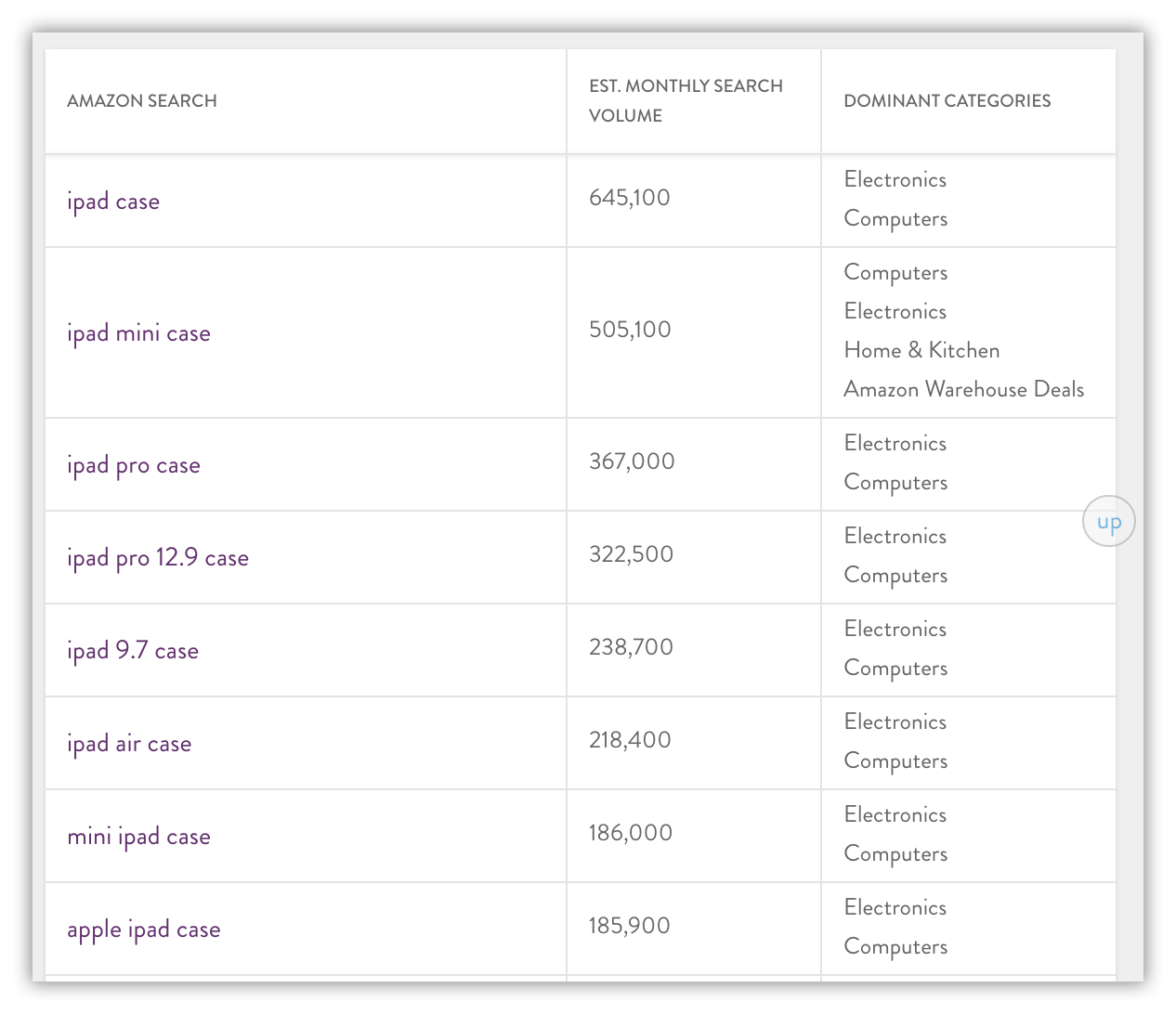Click "Amazon Warehouse Deals" category text
The height and width of the screenshot is (1014, 1176).
(x=963, y=390)
